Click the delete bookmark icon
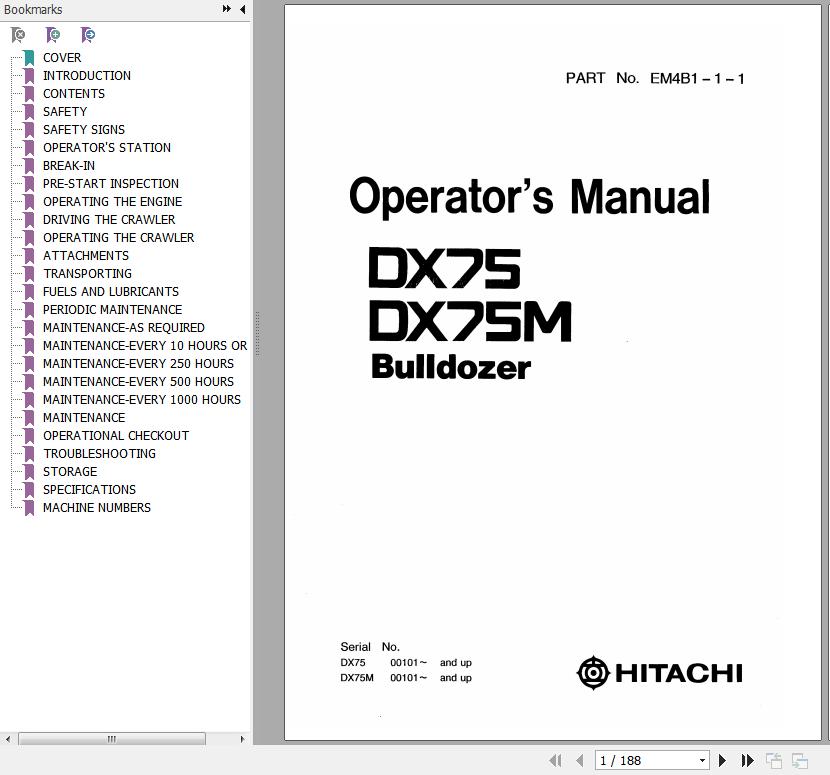This screenshot has height=775, width=830. coord(18,35)
